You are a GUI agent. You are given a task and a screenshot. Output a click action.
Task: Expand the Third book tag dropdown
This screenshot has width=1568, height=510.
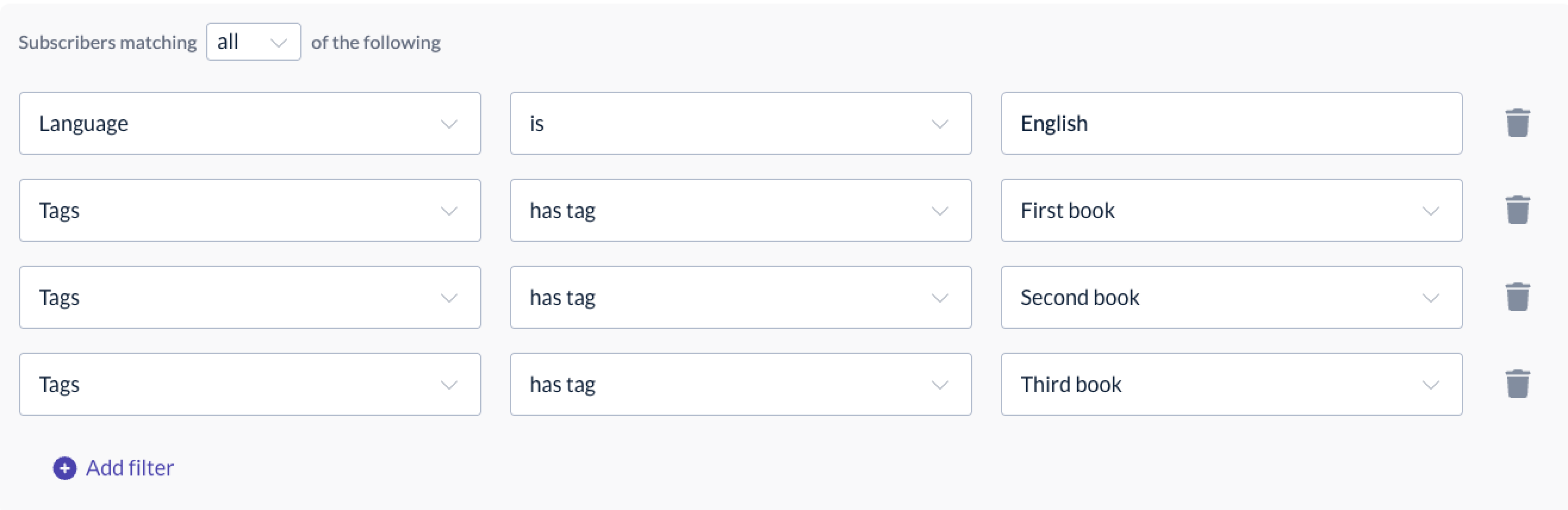[1231, 385]
